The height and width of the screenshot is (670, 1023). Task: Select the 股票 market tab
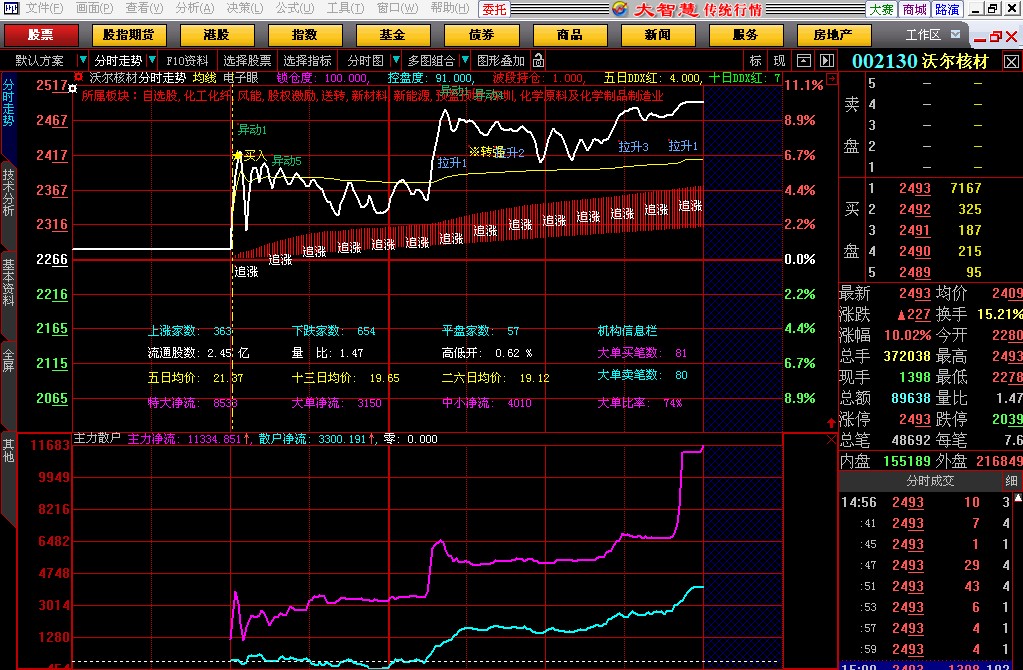(41, 35)
